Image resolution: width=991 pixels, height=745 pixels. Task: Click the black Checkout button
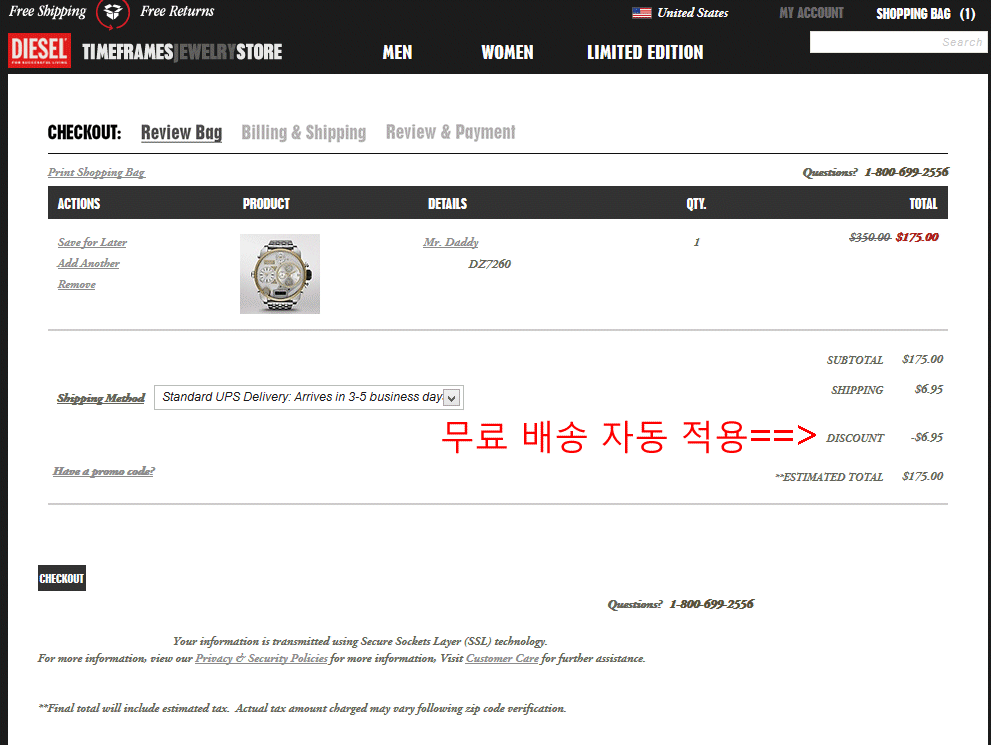point(62,578)
